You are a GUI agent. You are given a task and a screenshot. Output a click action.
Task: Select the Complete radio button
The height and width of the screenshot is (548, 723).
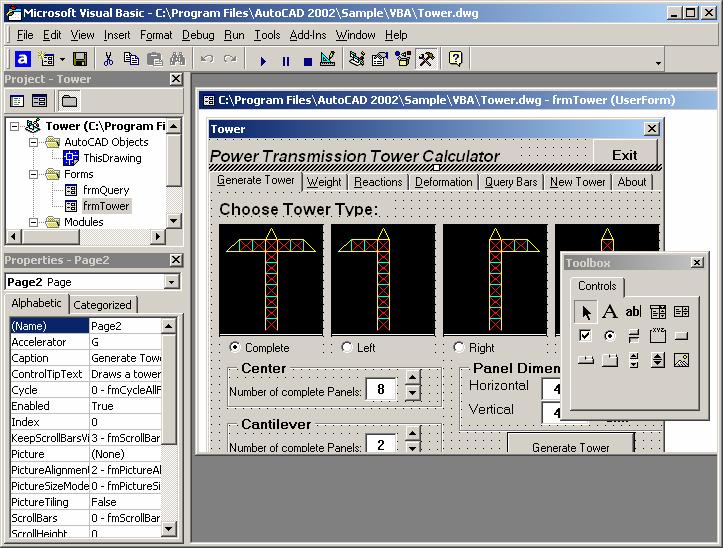click(235, 347)
